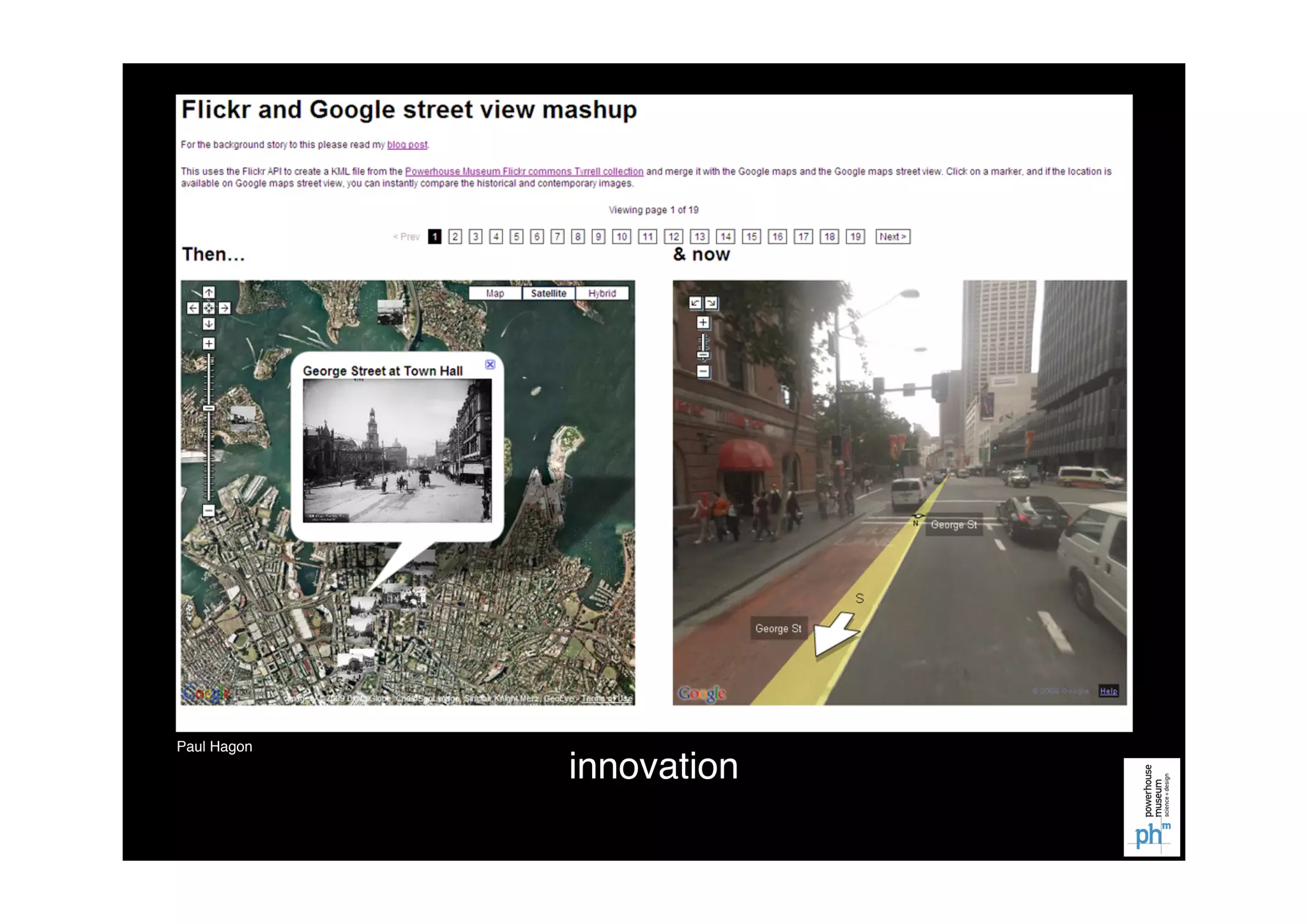Go to page 12
Screen dimensions: 1308x924
pyautogui.click(x=673, y=237)
